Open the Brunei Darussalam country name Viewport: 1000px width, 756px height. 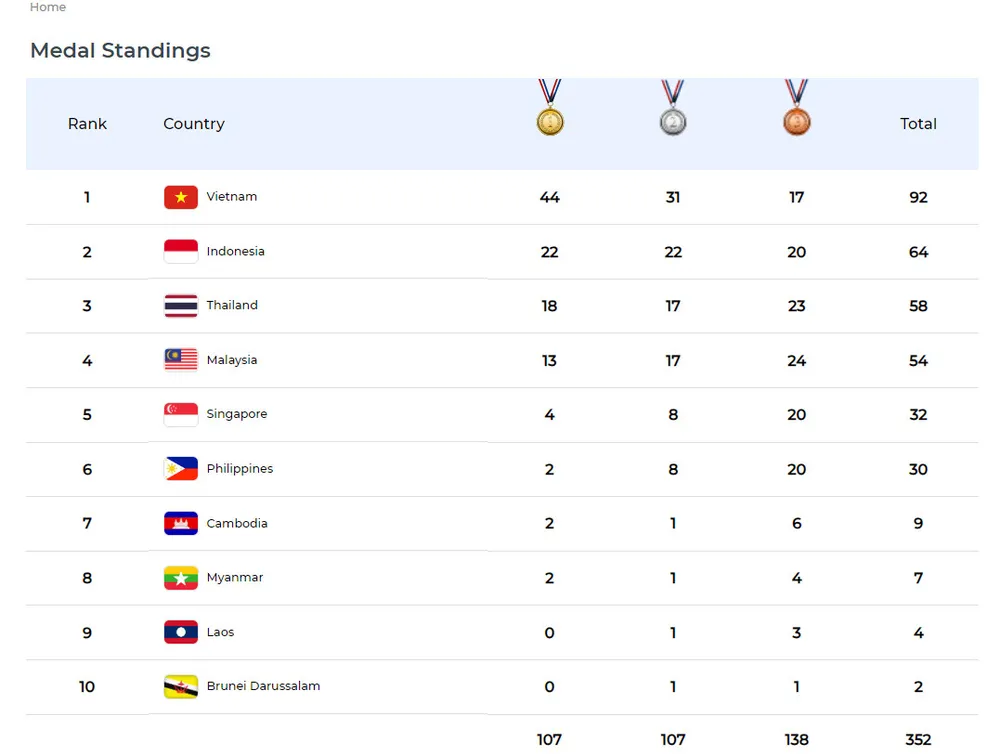(x=263, y=686)
